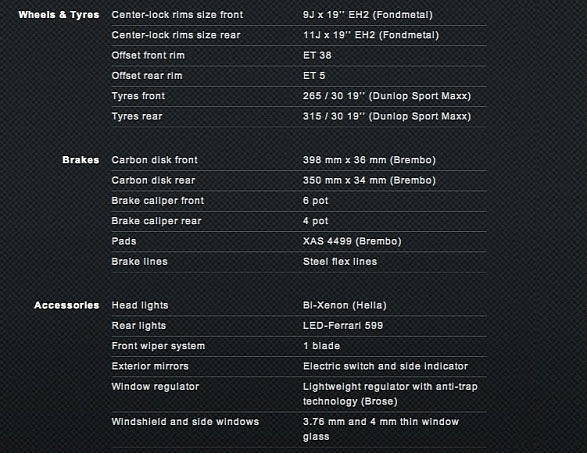The width and height of the screenshot is (587, 453).
Task: Click the front tyres '265 / 30 19''' text
Action: [x=334, y=96]
